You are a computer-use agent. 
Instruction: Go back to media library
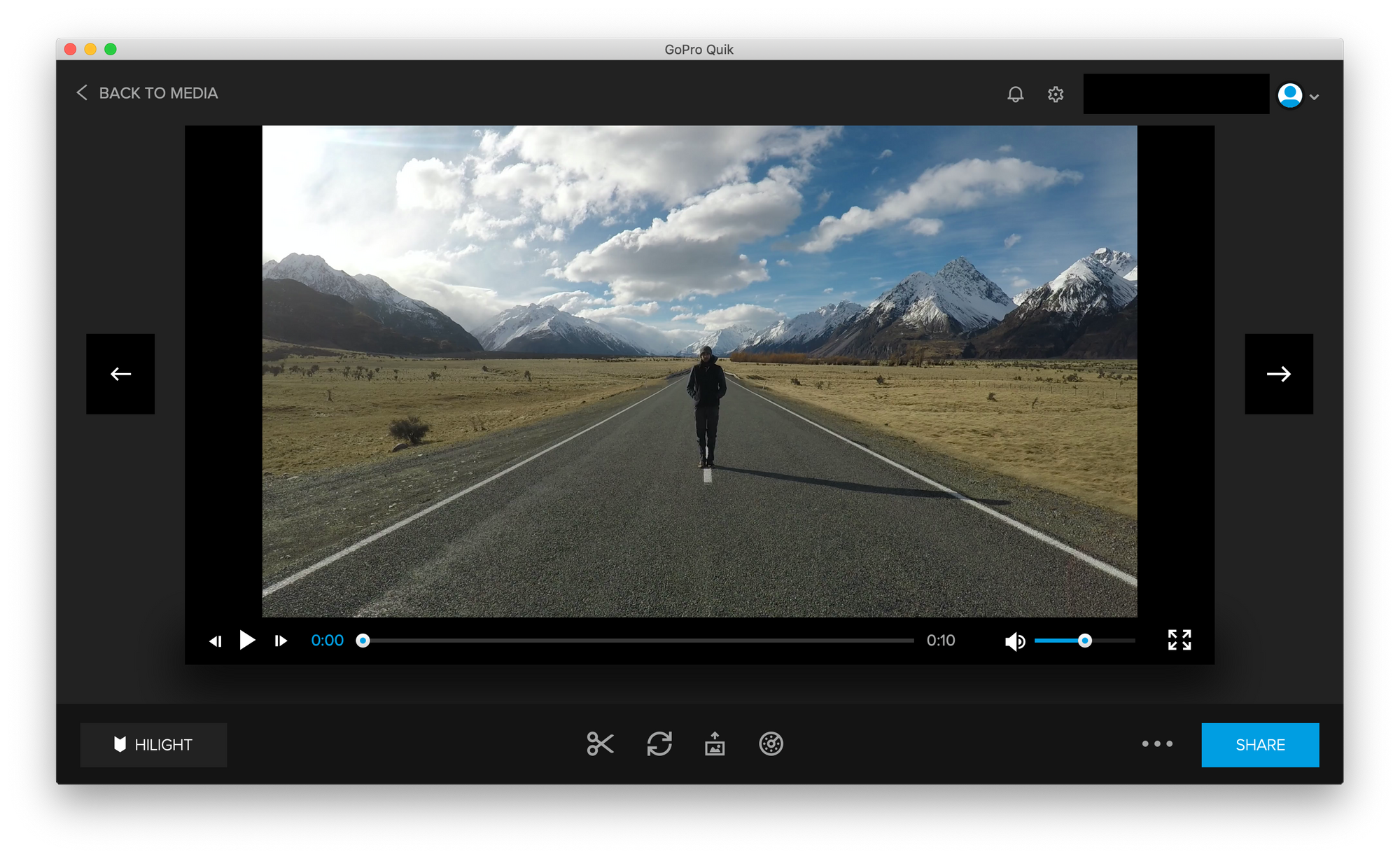click(x=147, y=93)
